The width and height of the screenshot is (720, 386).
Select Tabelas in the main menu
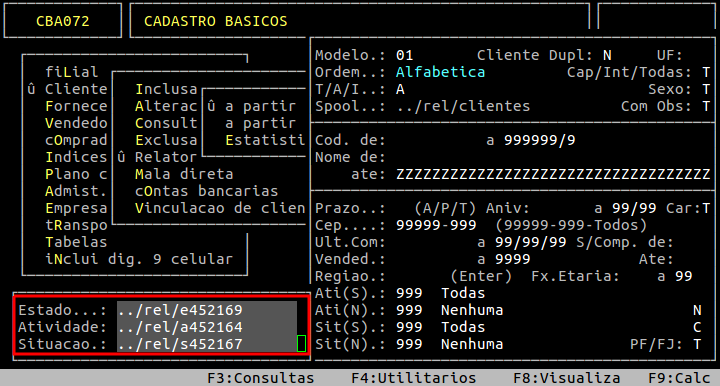76,242
